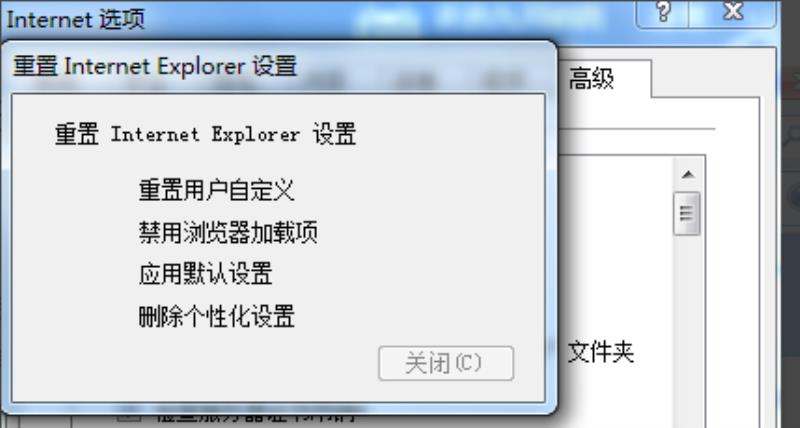Click the bold 重置 Internet Explorer 设置 heading
Image resolution: width=800 pixels, height=428 pixels.
tap(205, 134)
